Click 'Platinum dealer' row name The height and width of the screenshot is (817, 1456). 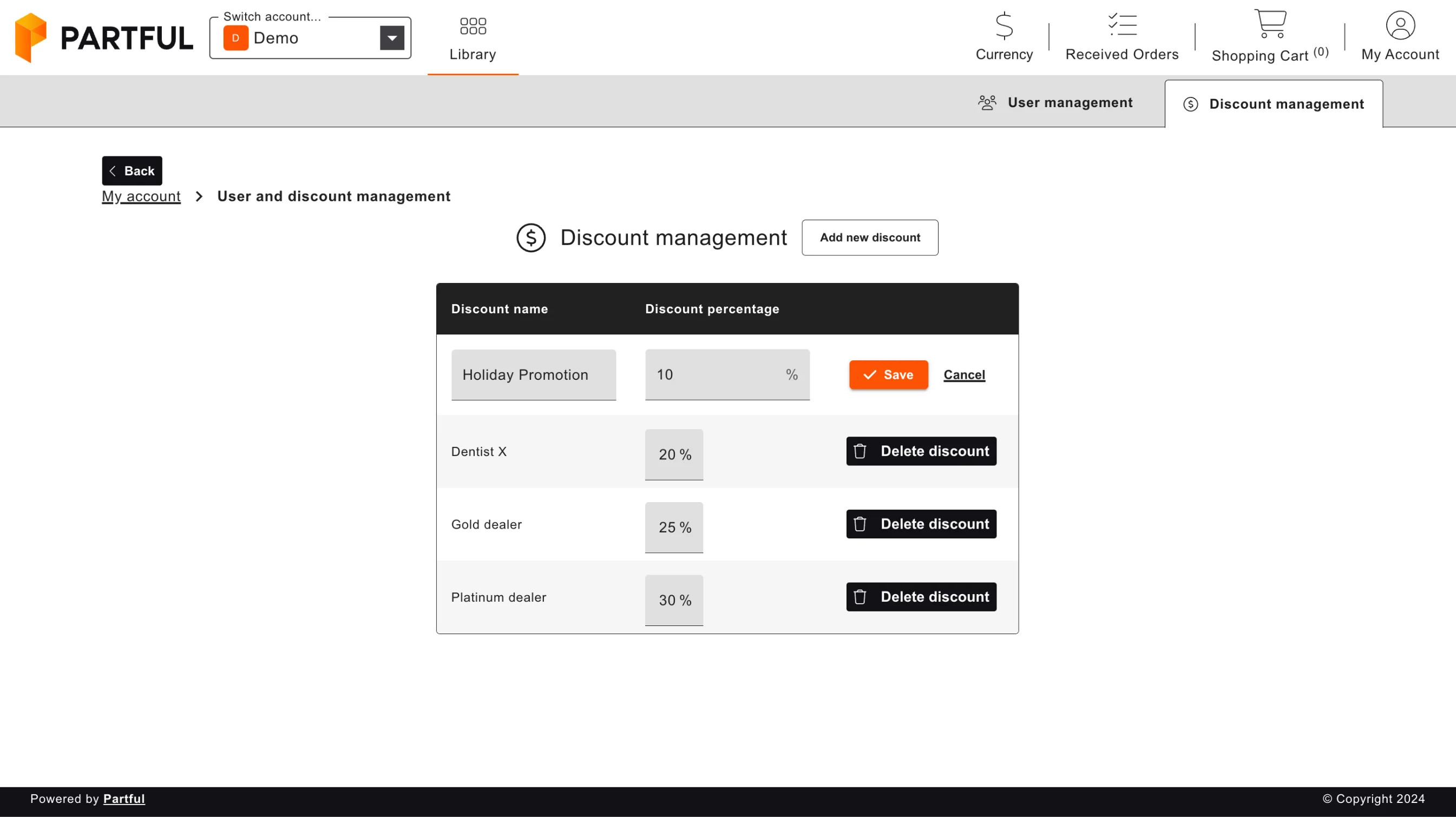click(x=499, y=597)
